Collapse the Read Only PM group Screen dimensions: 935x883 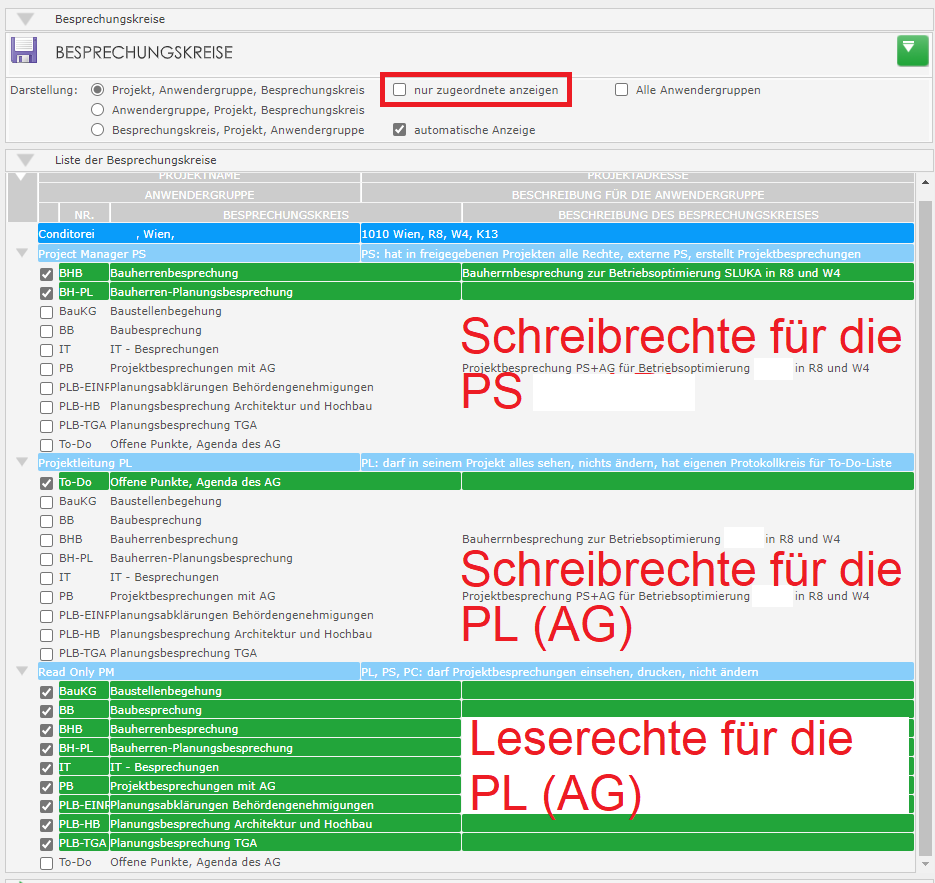[22, 671]
